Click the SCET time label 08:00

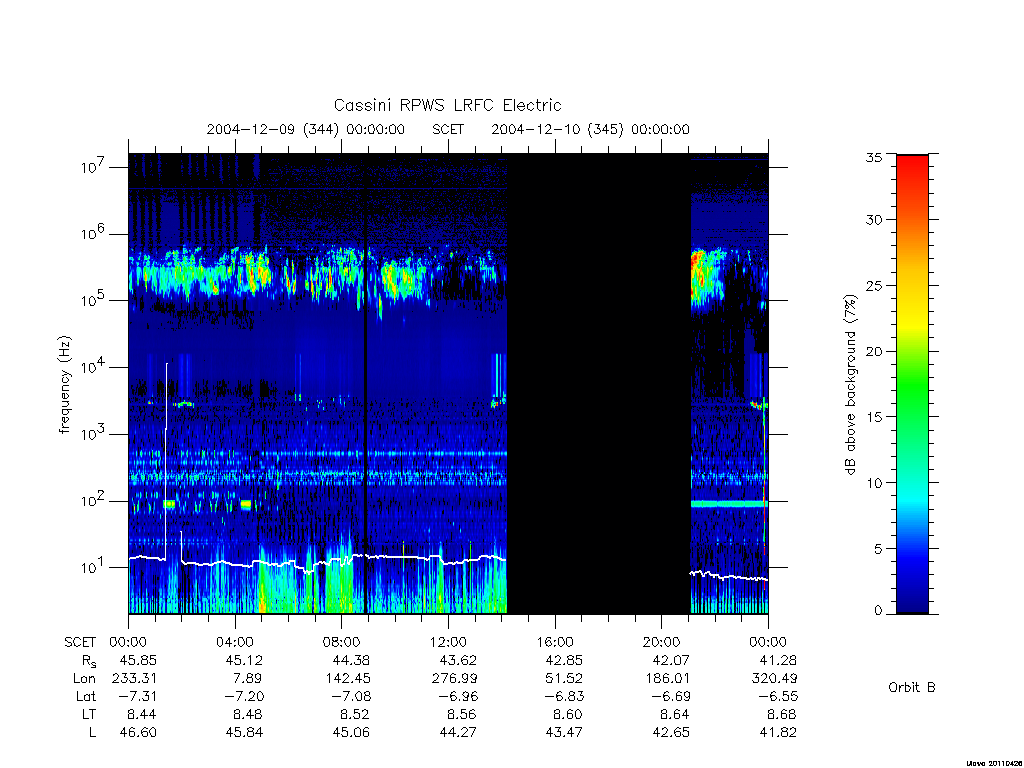pos(342,642)
